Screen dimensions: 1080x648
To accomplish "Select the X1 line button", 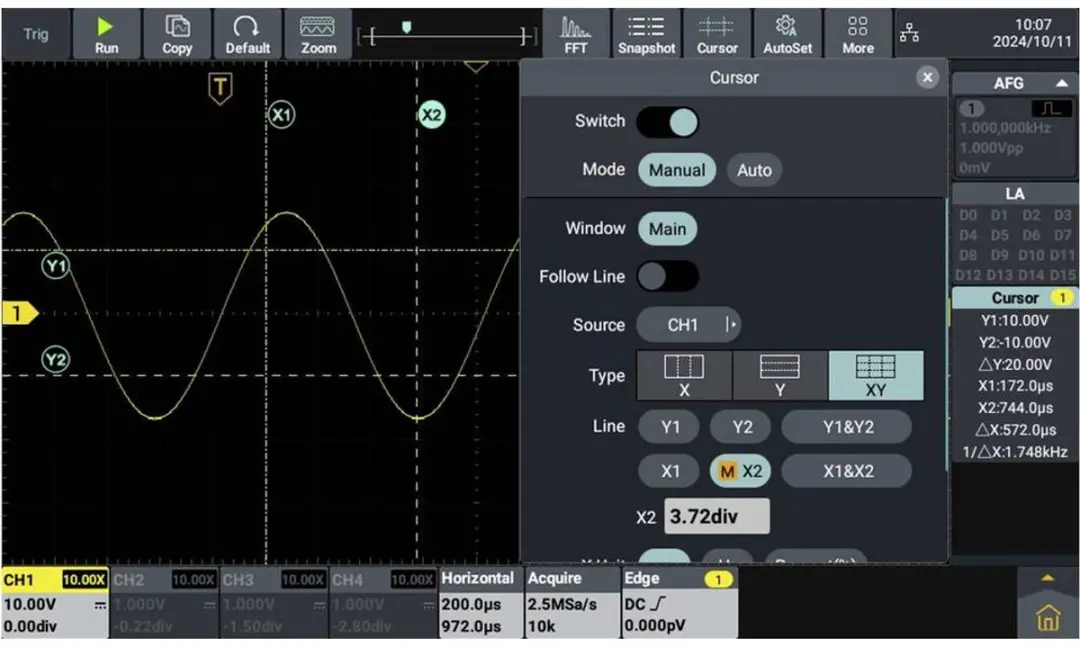I will point(669,471).
